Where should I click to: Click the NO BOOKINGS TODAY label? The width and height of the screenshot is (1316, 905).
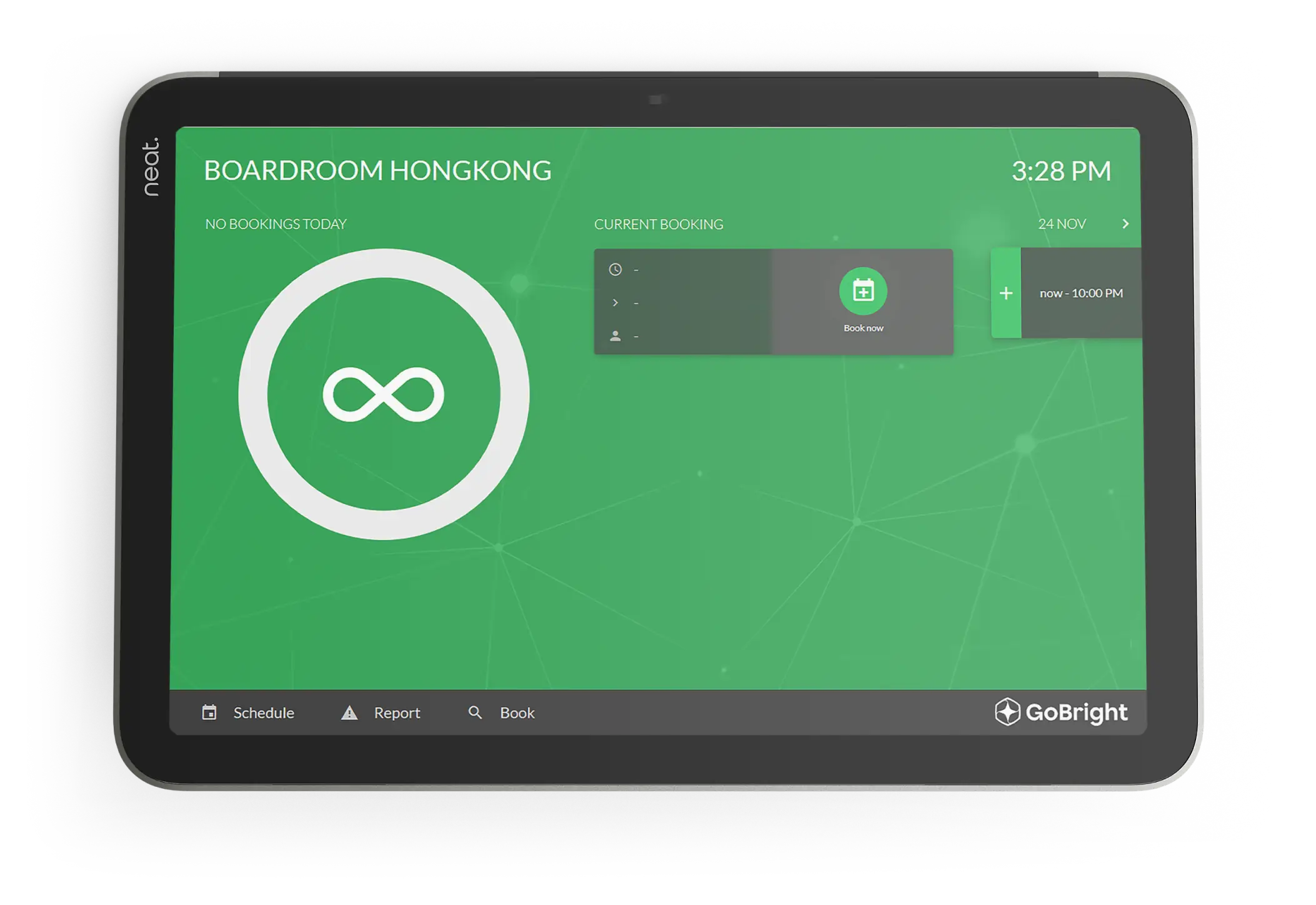(276, 224)
